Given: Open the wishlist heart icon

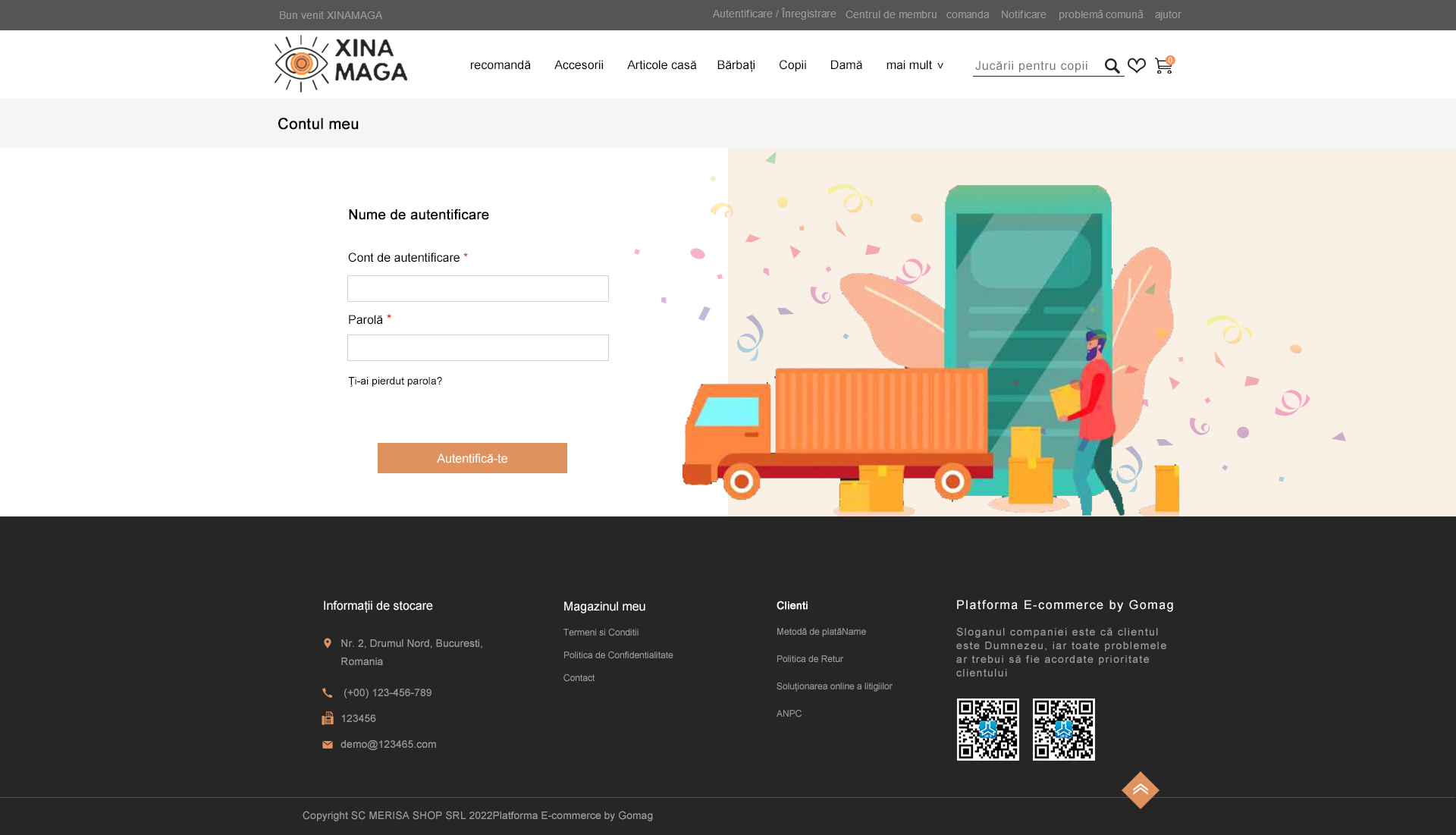Looking at the screenshot, I should tap(1137, 66).
